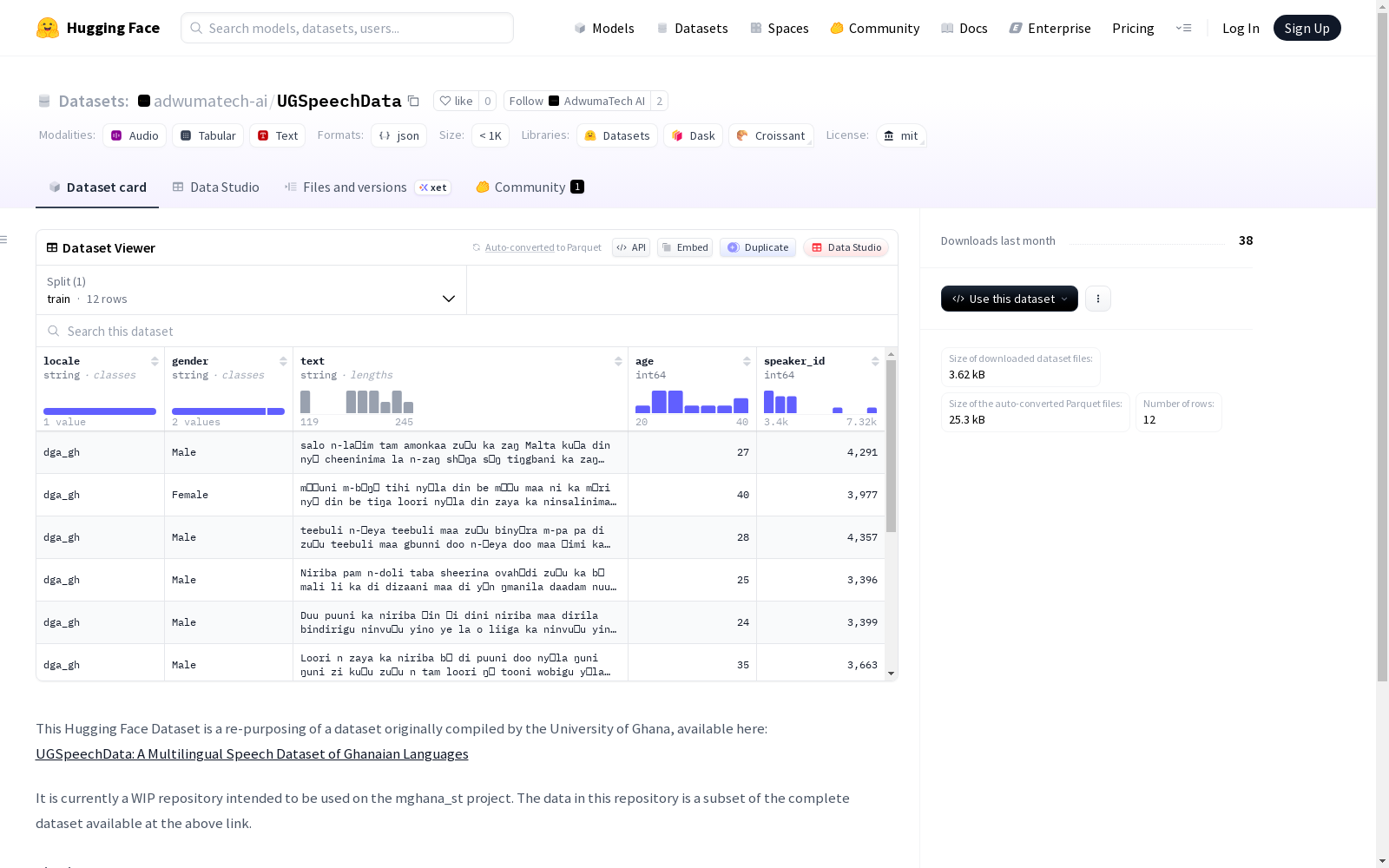Click the text lengths histogram
This screenshot has height=868, width=1389.
(357, 402)
